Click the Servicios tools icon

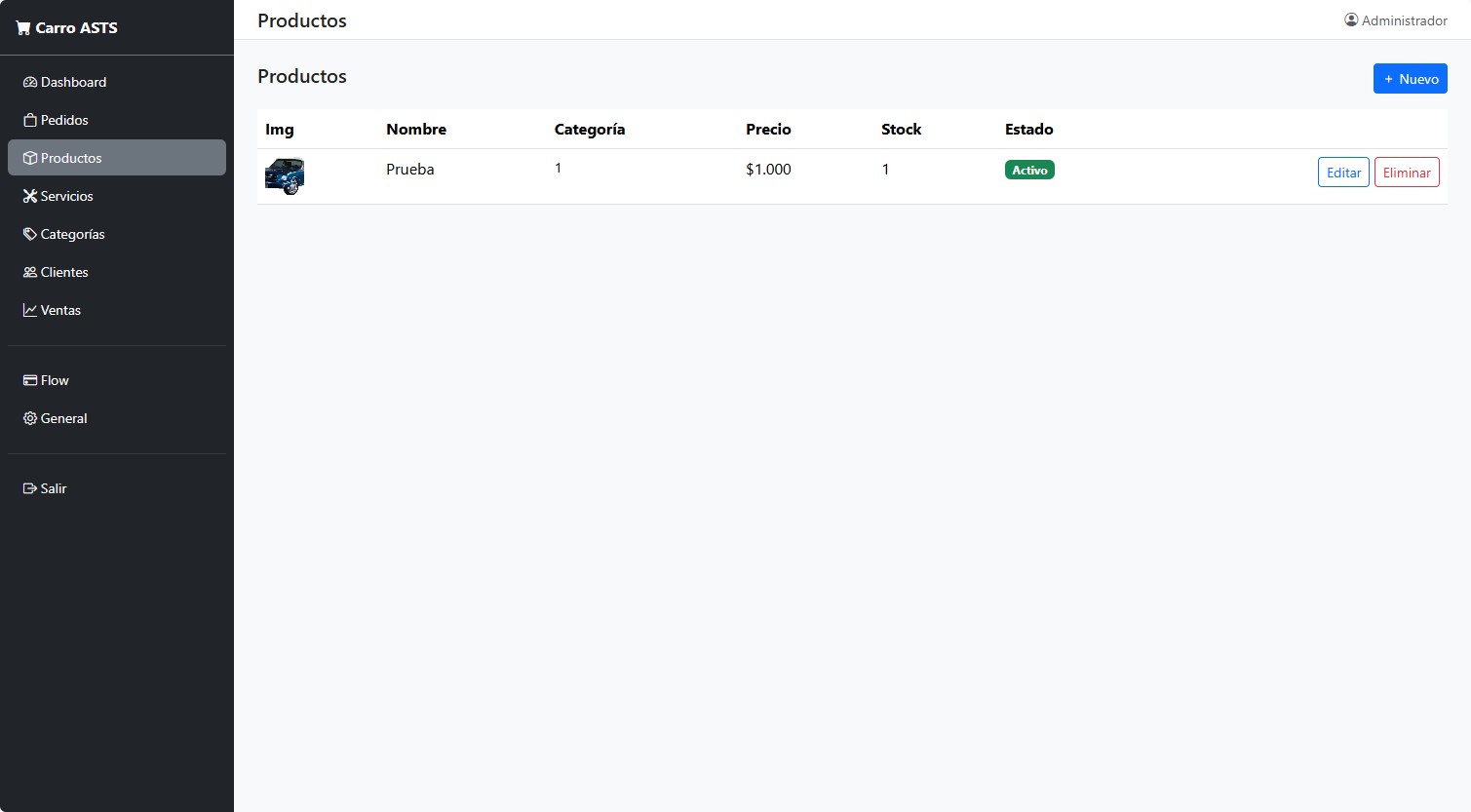[30, 196]
